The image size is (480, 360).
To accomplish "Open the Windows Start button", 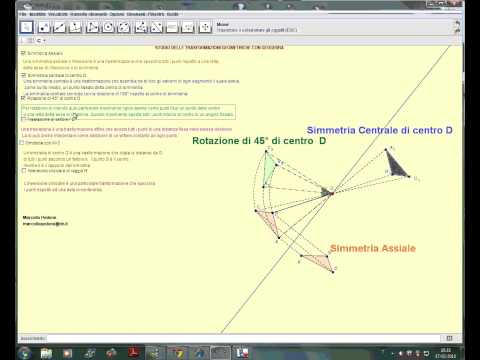I will point(25,353).
